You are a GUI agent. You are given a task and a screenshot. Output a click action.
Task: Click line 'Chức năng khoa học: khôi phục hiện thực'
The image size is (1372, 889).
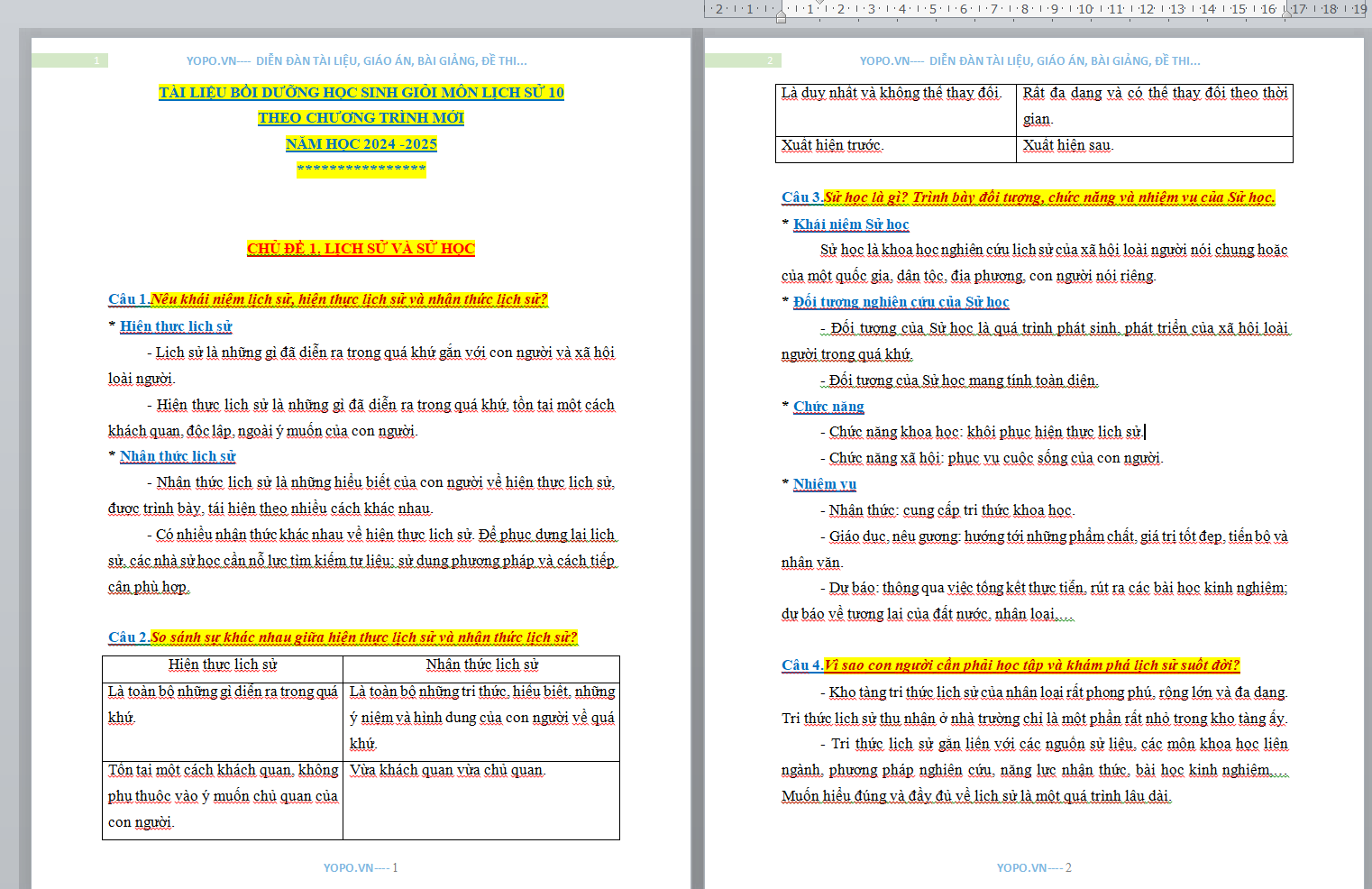982,432
